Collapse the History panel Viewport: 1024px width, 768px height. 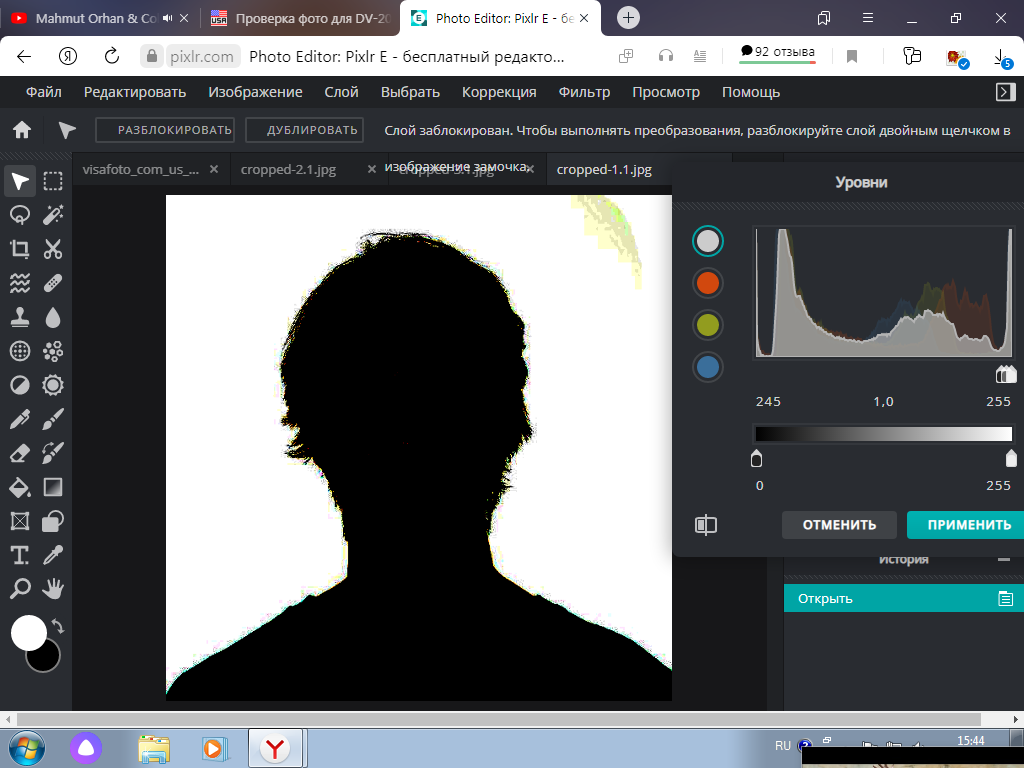pyautogui.click(x=1004, y=560)
